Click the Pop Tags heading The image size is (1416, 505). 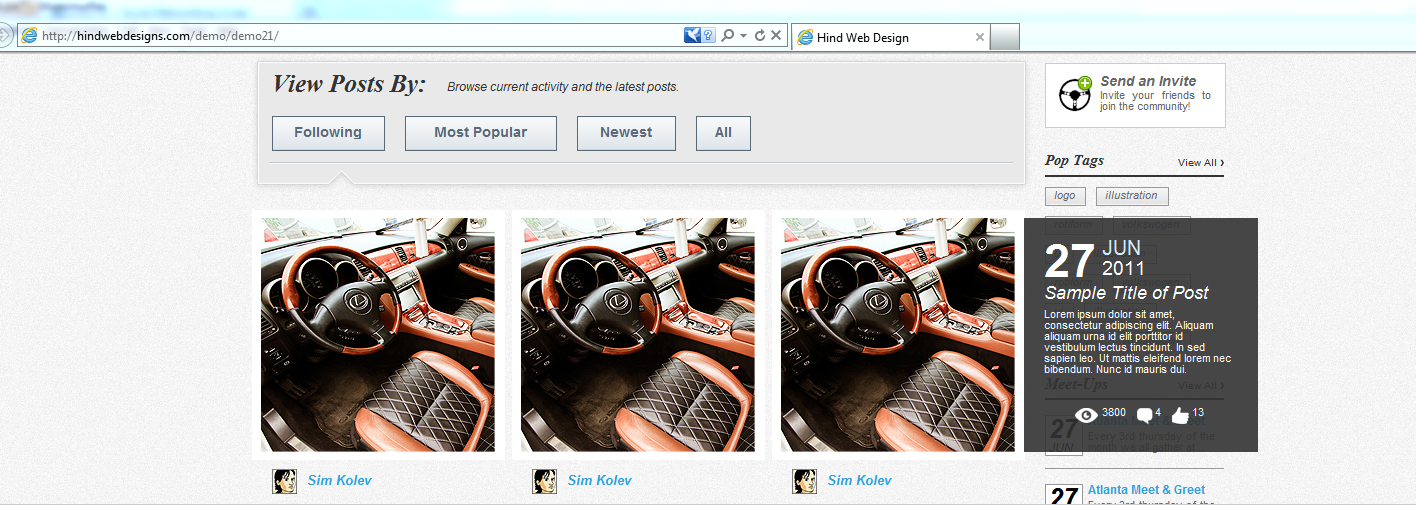point(1074,161)
